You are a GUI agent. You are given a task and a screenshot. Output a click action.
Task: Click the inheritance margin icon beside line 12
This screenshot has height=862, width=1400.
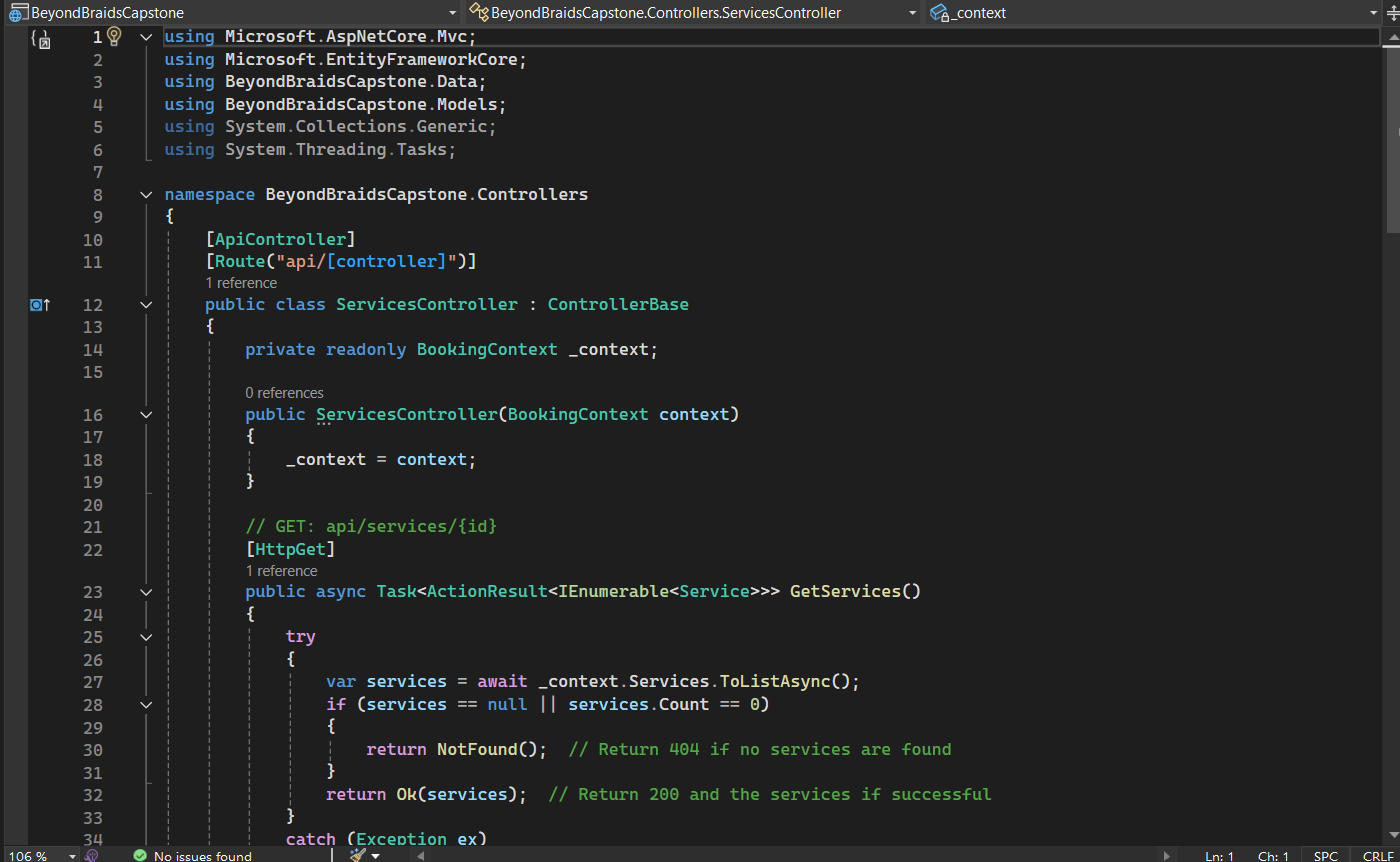point(40,304)
